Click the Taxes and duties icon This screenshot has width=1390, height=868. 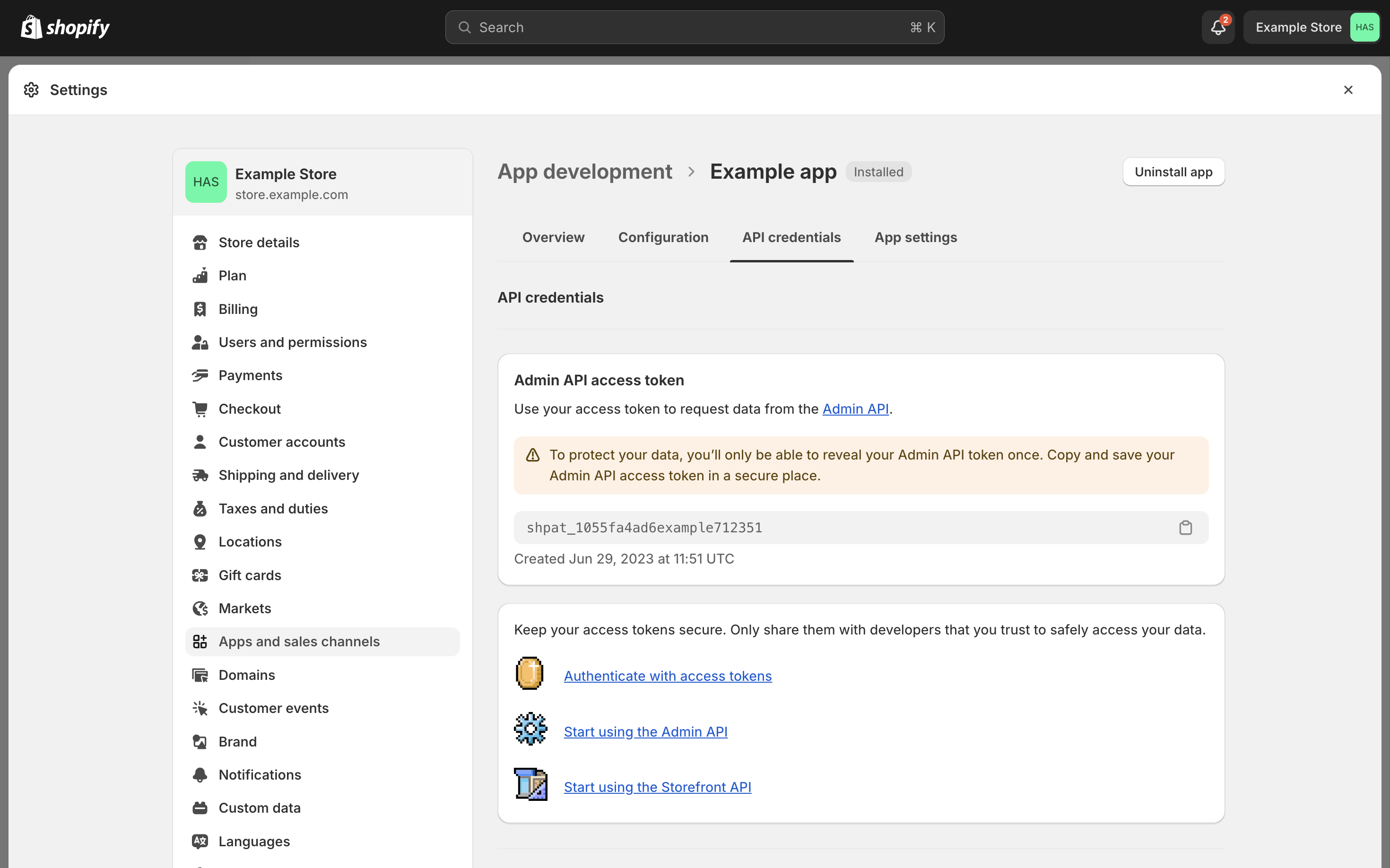click(x=200, y=509)
